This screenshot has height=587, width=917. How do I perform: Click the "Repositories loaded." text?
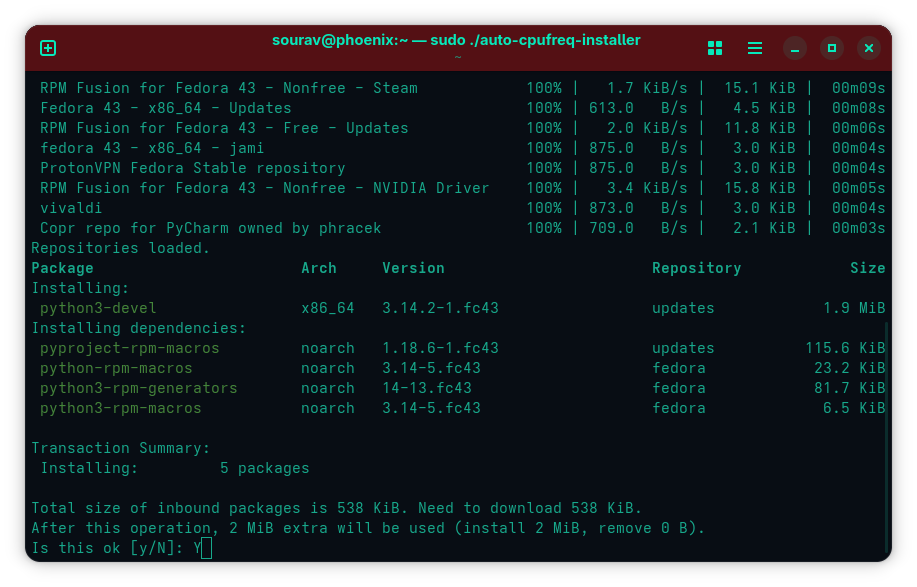pos(120,248)
